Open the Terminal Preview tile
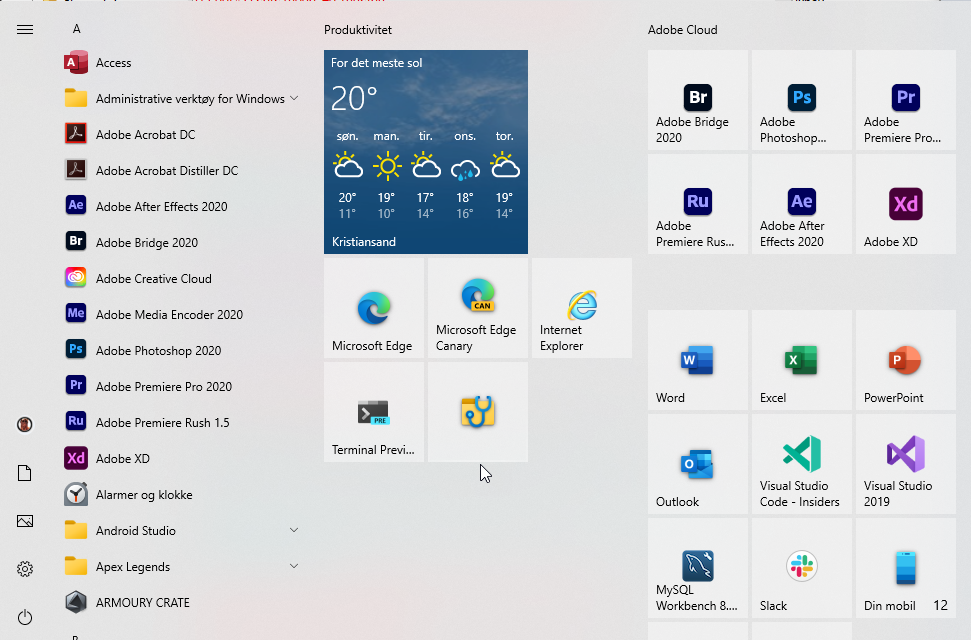Viewport: 971px width, 640px height. tap(374, 412)
